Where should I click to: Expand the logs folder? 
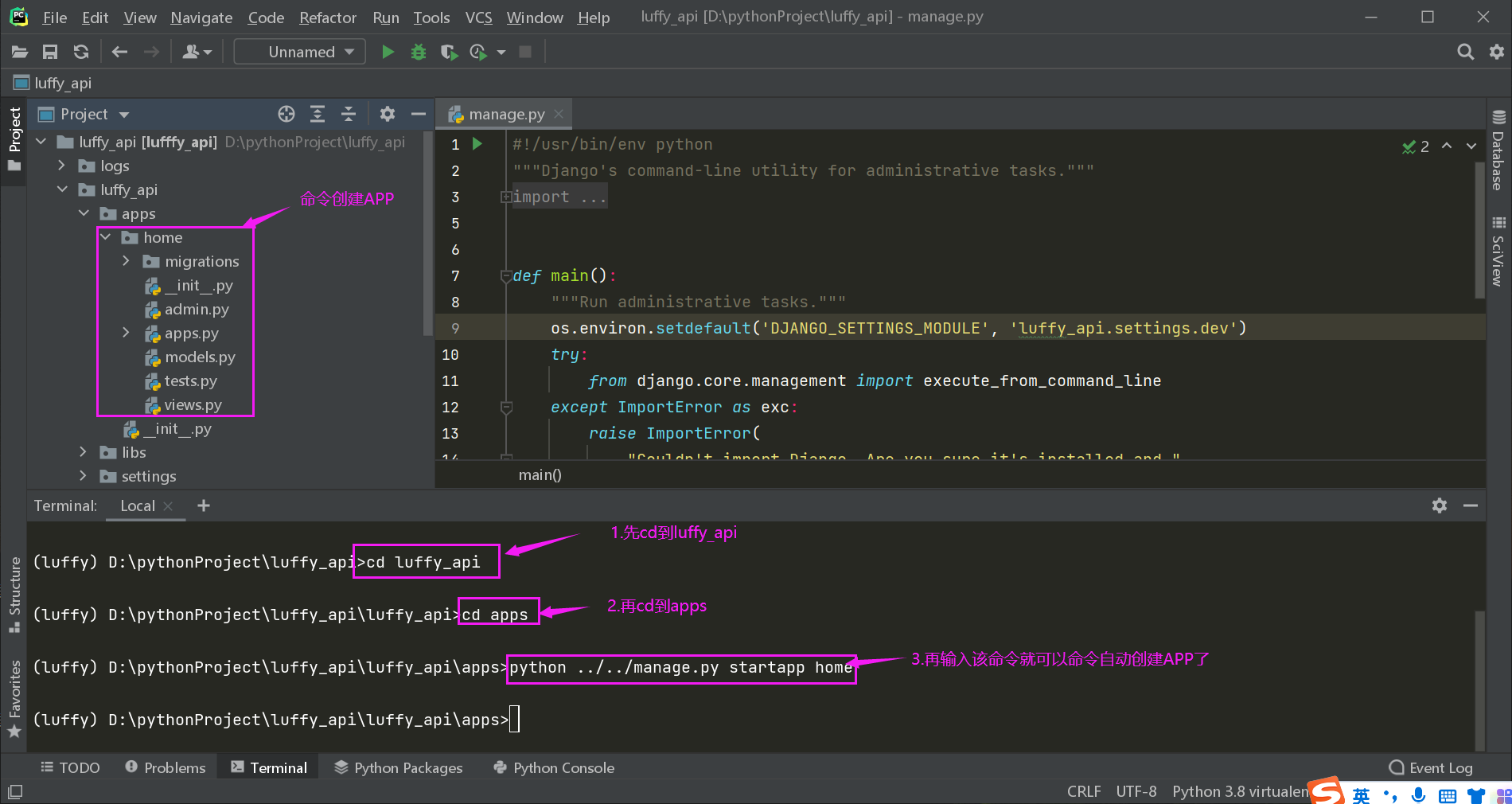pos(62,166)
